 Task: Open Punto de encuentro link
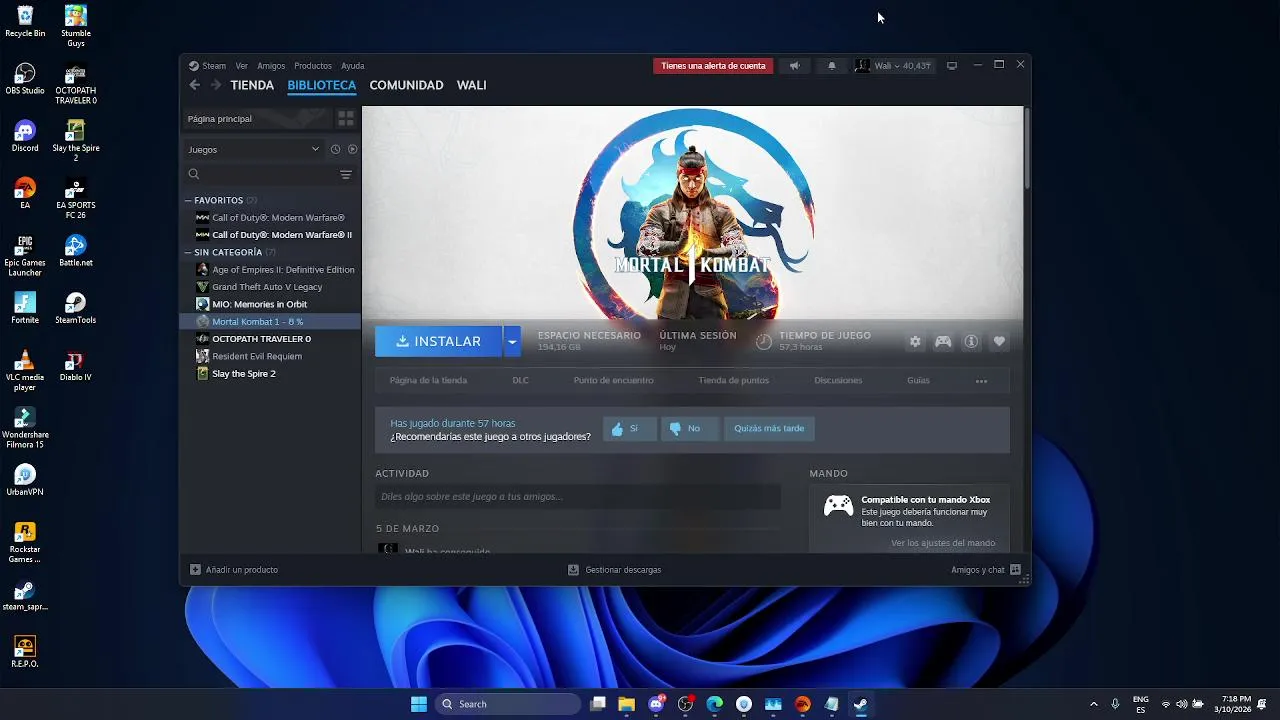pyautogui.click(x=613, y=380)
